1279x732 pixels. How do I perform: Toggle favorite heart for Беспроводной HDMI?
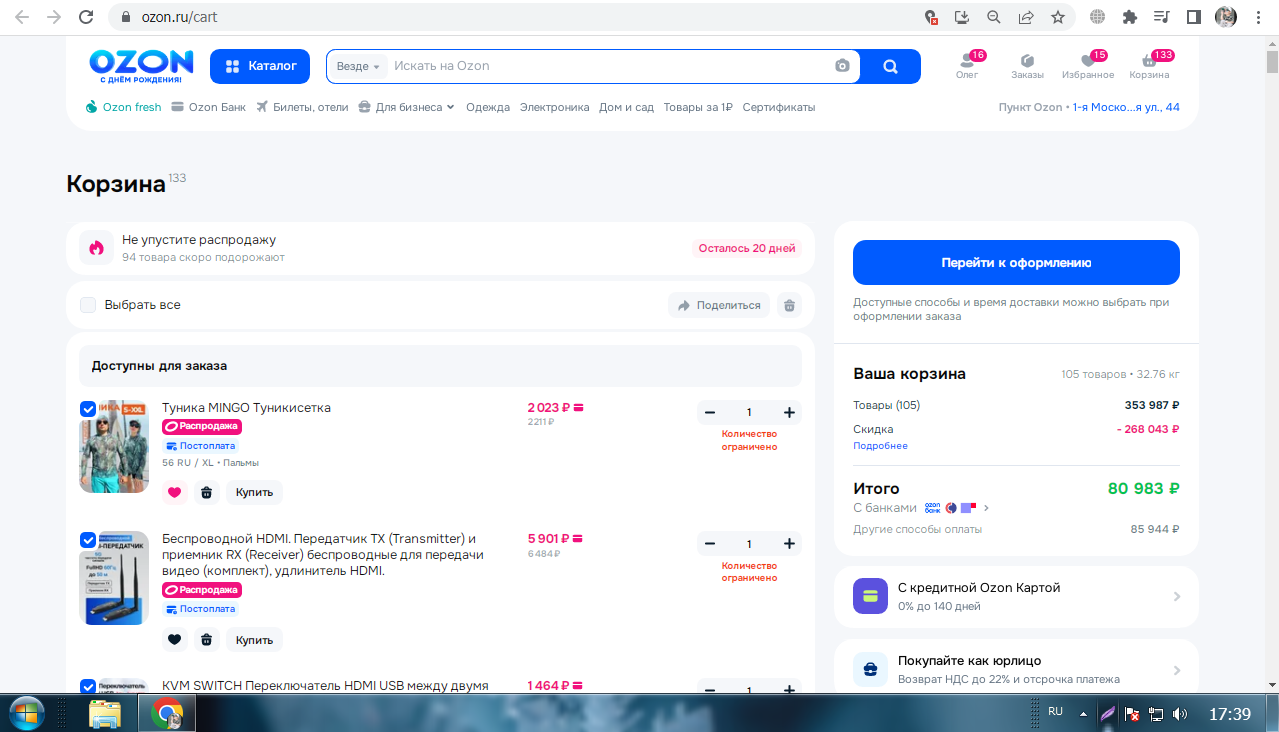point(175,640)
